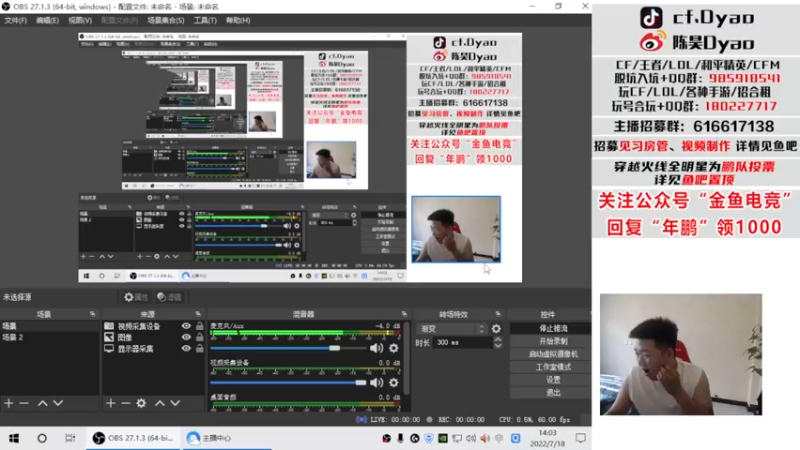Toggle lock on 图像 source
This screenshot has height=450, width=800.
(199, 337)
